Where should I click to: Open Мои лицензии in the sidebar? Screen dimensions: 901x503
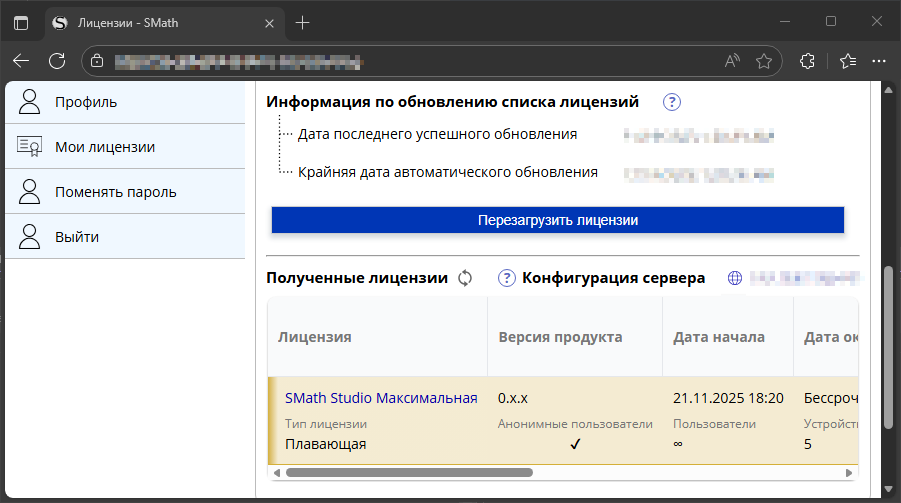125,147
